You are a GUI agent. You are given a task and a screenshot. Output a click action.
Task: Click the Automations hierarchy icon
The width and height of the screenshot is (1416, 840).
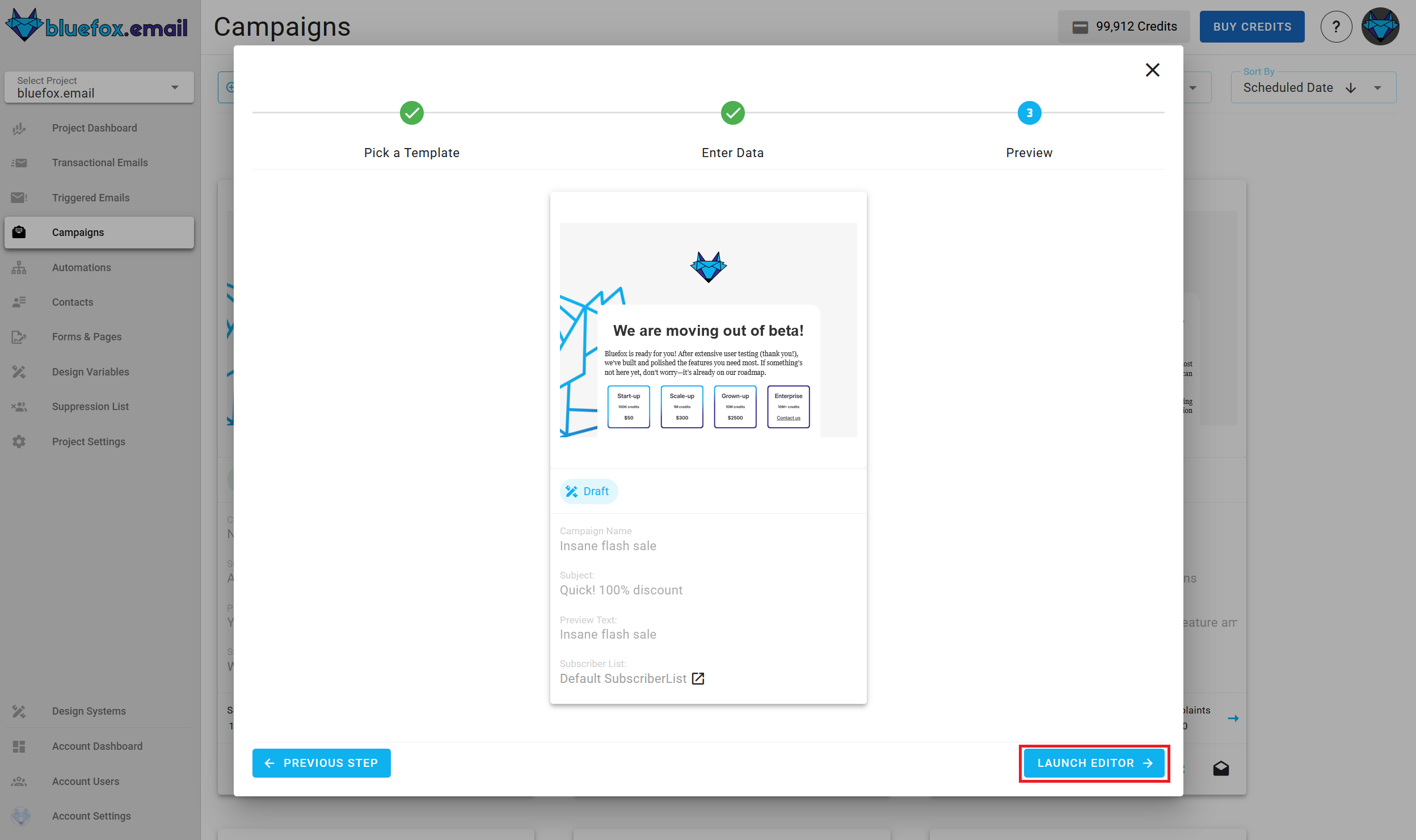click(x=19, y=267)
